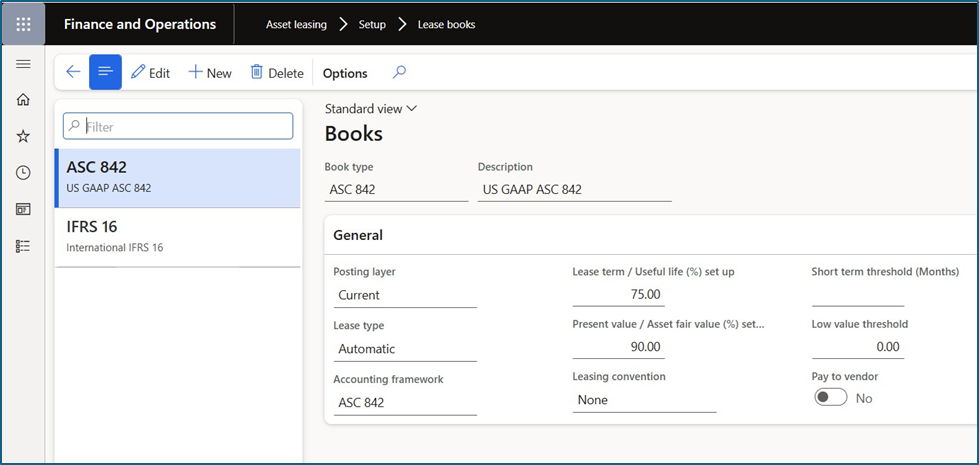Toggle the Pay to vendor switch
The image size is (979, 465).
pyautogui.click(x=830, y=398)
